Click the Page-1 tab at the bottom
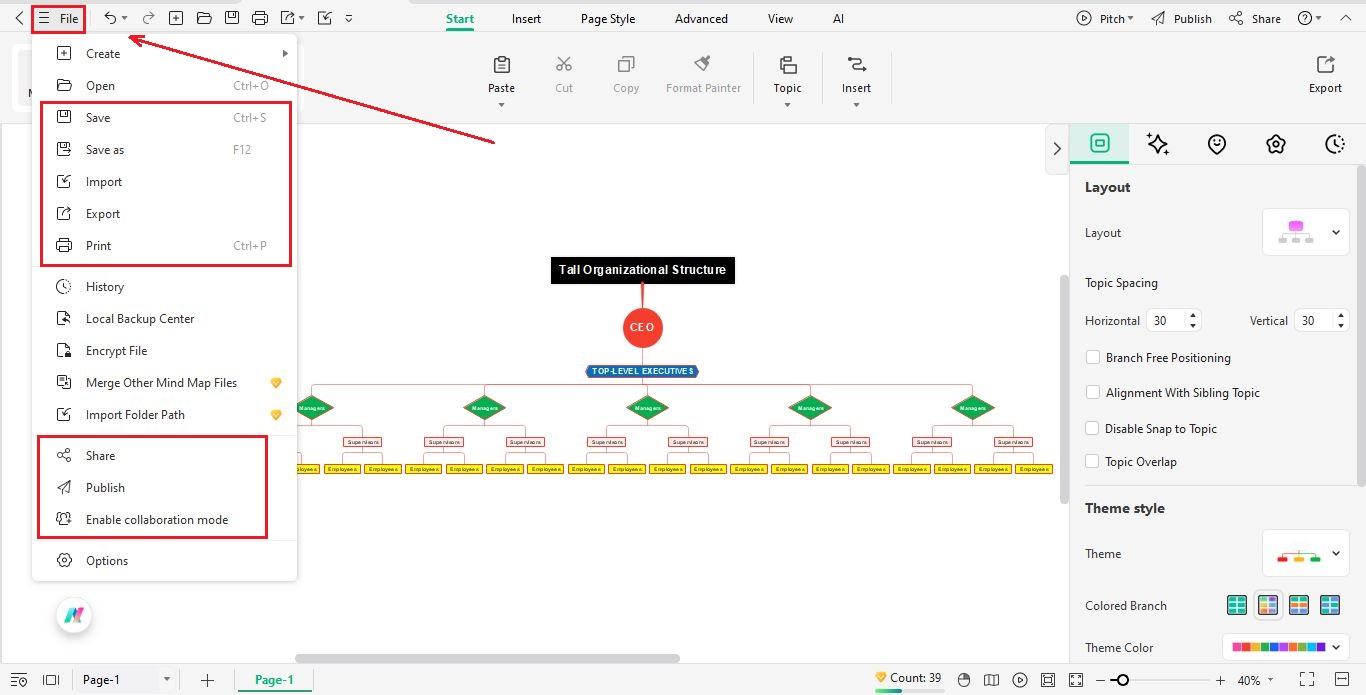Screen dimensions: 1366x695 [274, 680]
